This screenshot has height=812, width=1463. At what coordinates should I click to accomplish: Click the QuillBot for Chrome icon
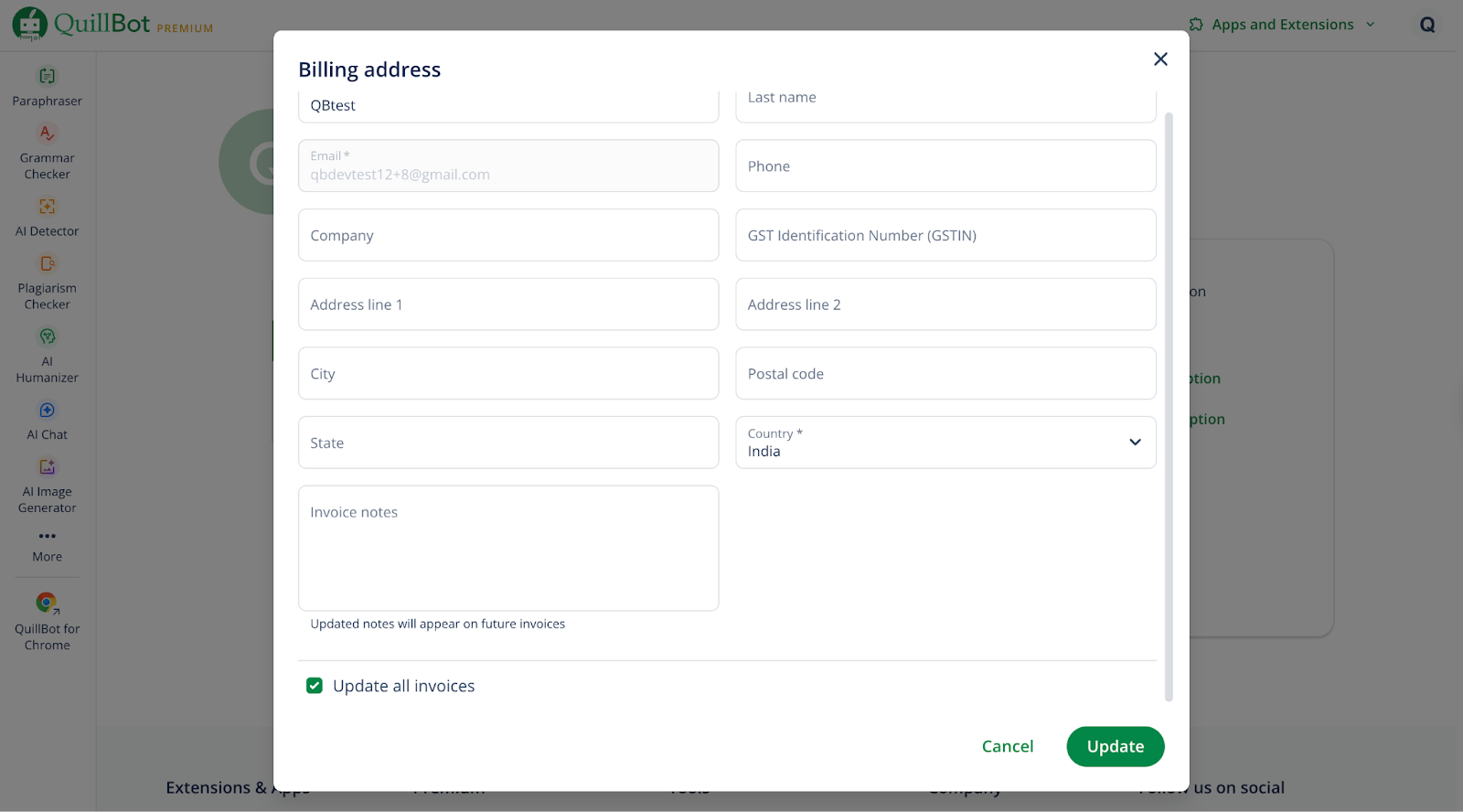47,604
